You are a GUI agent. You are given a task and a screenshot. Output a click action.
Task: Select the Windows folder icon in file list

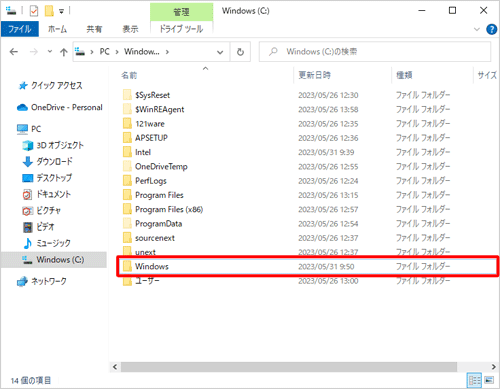(127, 266)
